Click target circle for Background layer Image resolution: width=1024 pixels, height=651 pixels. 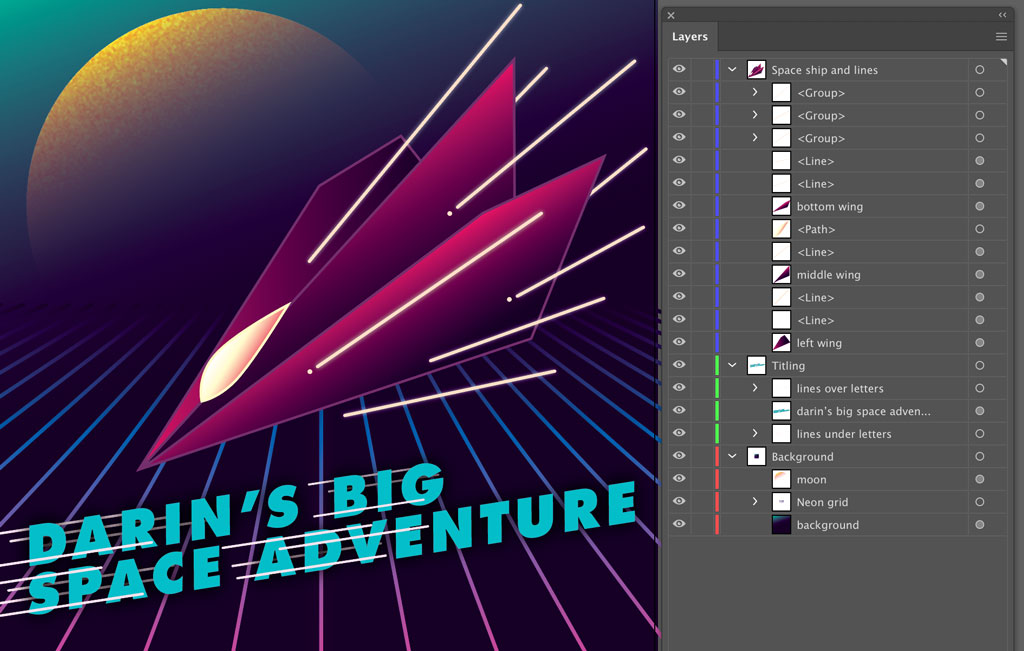980,456
